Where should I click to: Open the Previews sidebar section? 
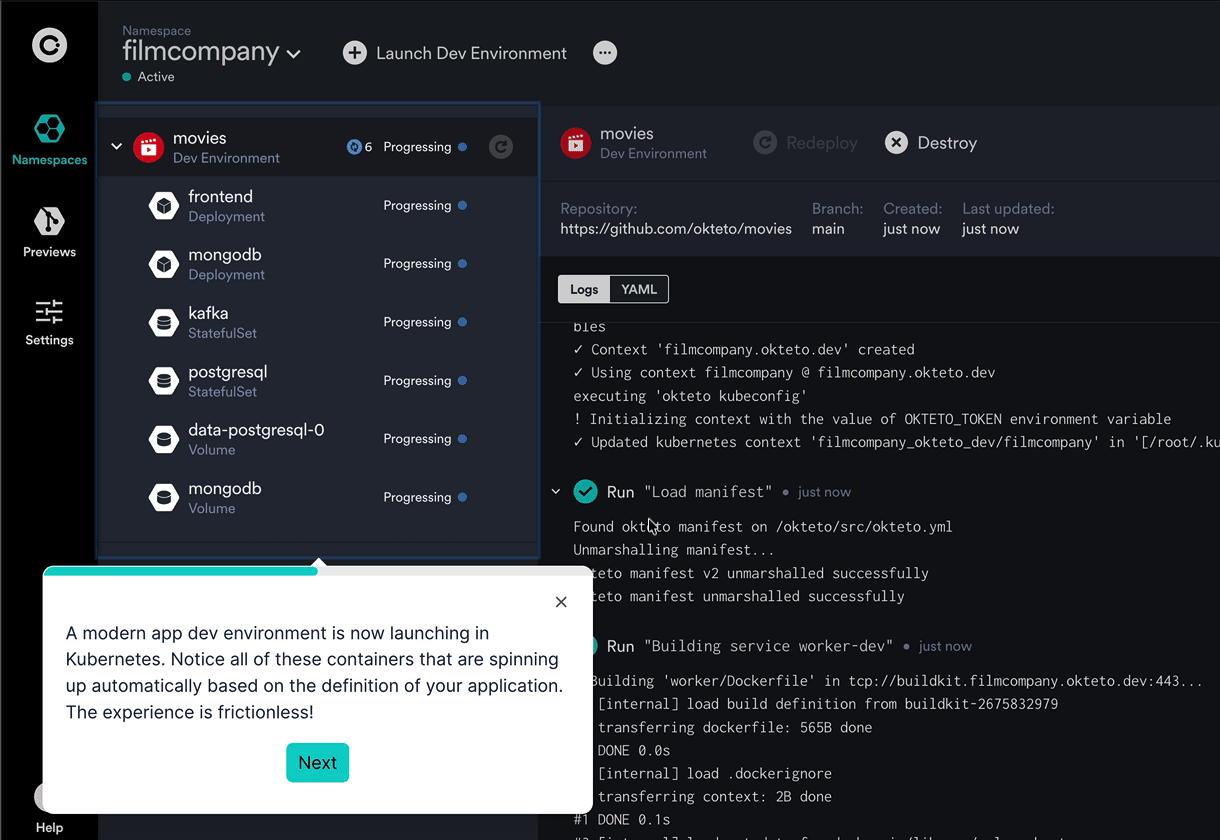tap(49, 233)
